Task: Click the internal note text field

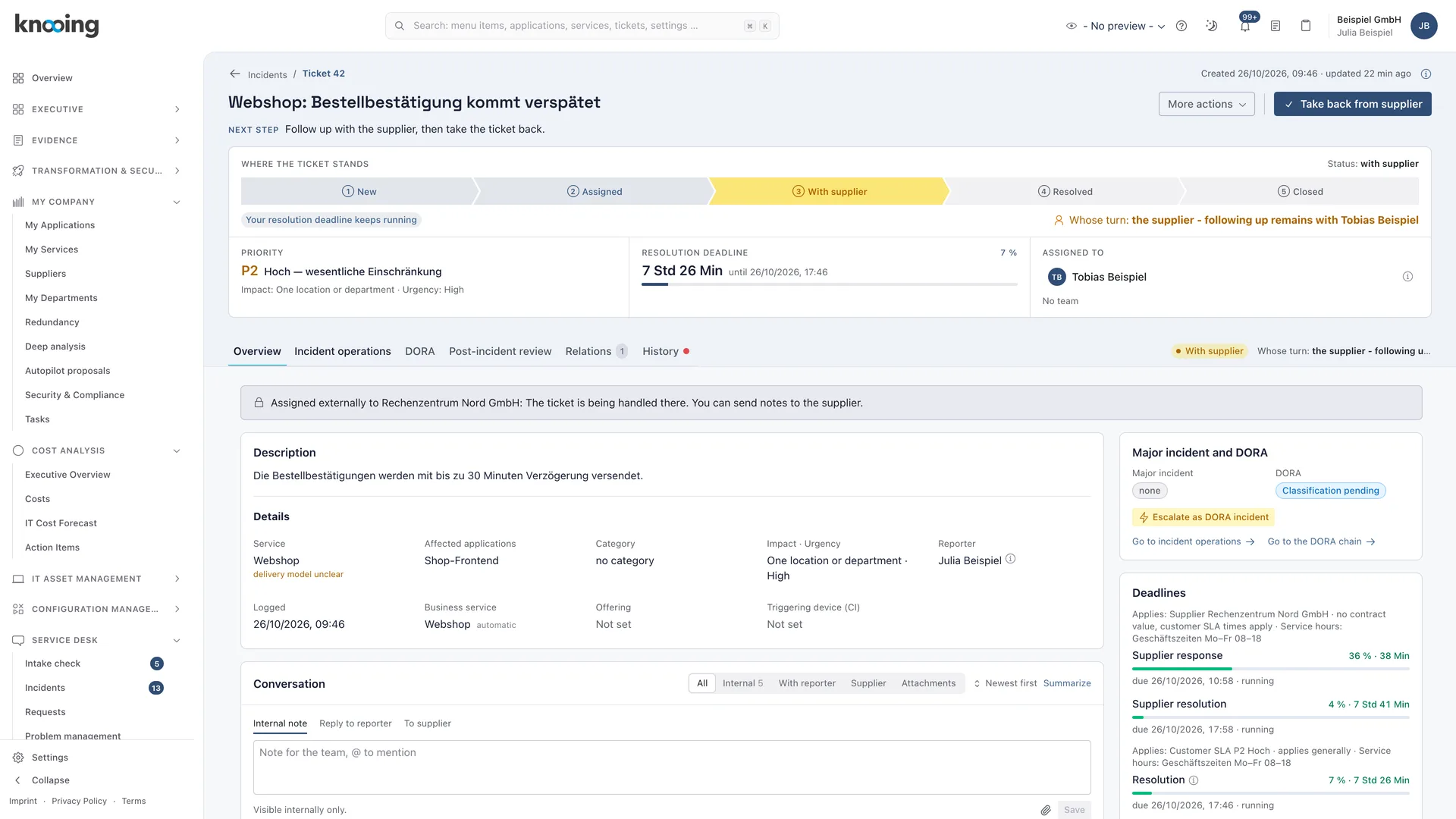Action: 672,767
